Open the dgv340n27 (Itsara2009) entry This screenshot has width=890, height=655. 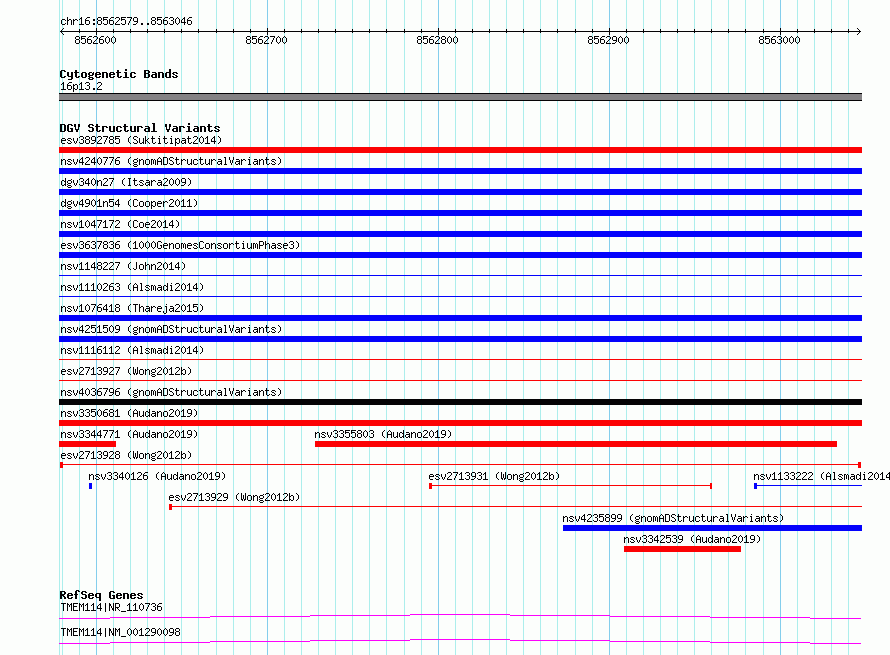click(126, 182)
